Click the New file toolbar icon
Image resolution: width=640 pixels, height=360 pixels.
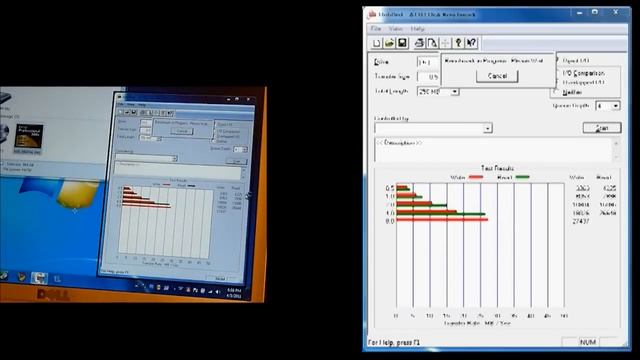pyautogui.click(x=376, y=43)
